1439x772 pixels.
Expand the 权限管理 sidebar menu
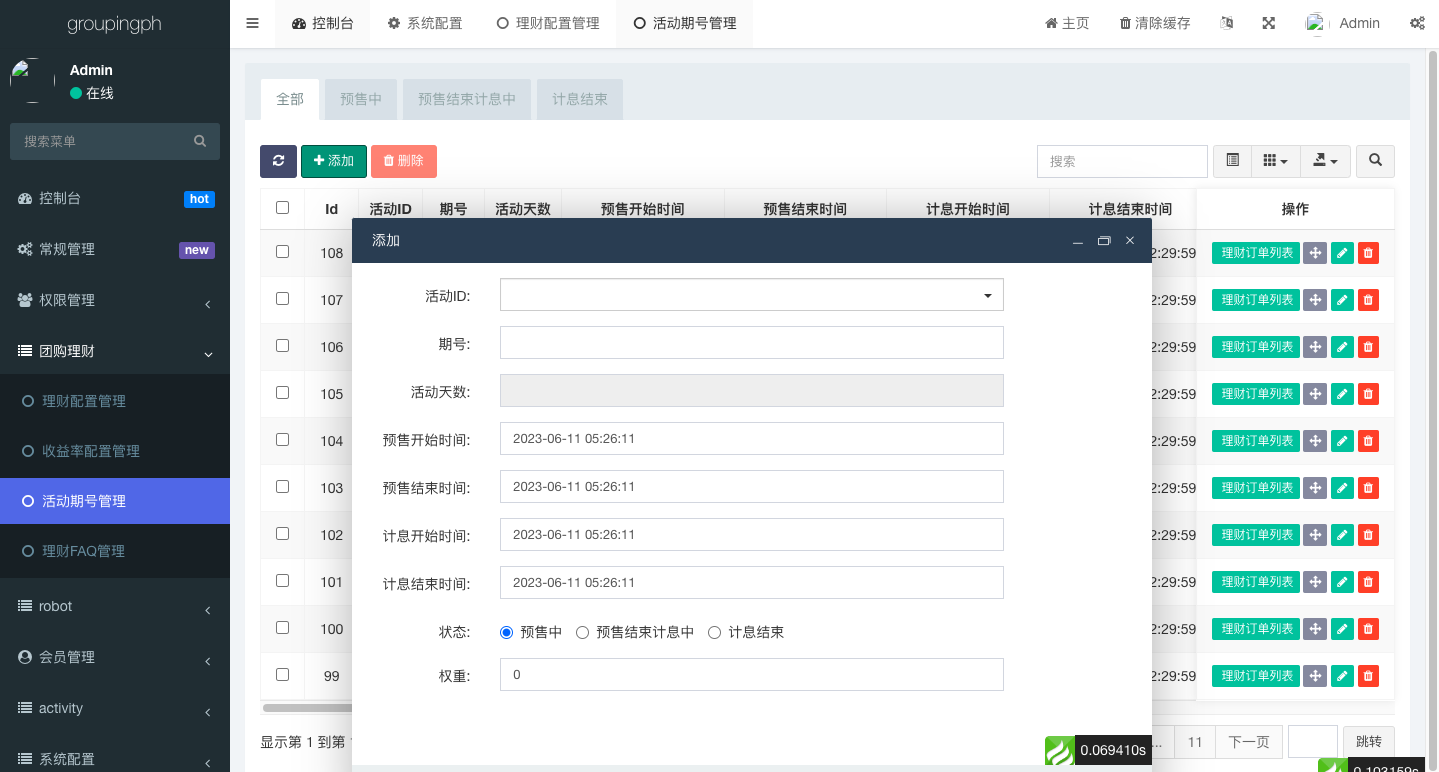click(x=115, y=300)
